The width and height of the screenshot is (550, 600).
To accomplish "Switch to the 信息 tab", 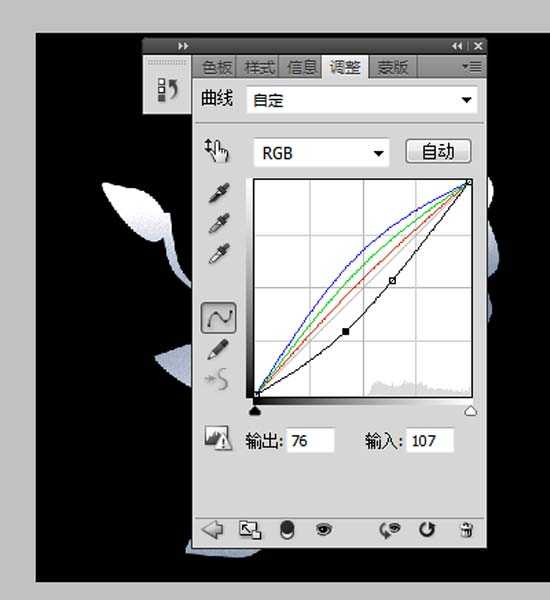I will tap(301, 67).
